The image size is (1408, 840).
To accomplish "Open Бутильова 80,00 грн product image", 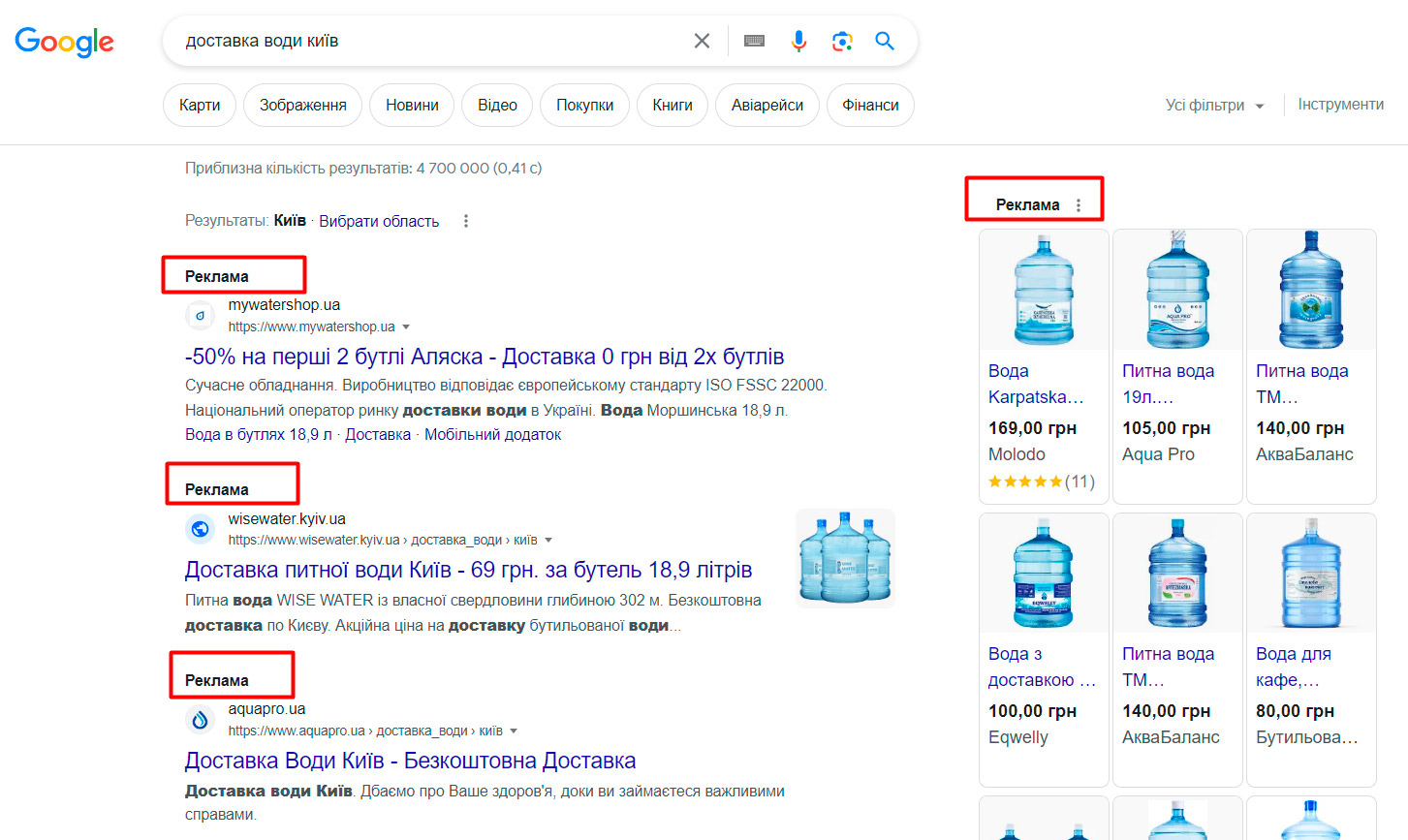I will 1311,574.
